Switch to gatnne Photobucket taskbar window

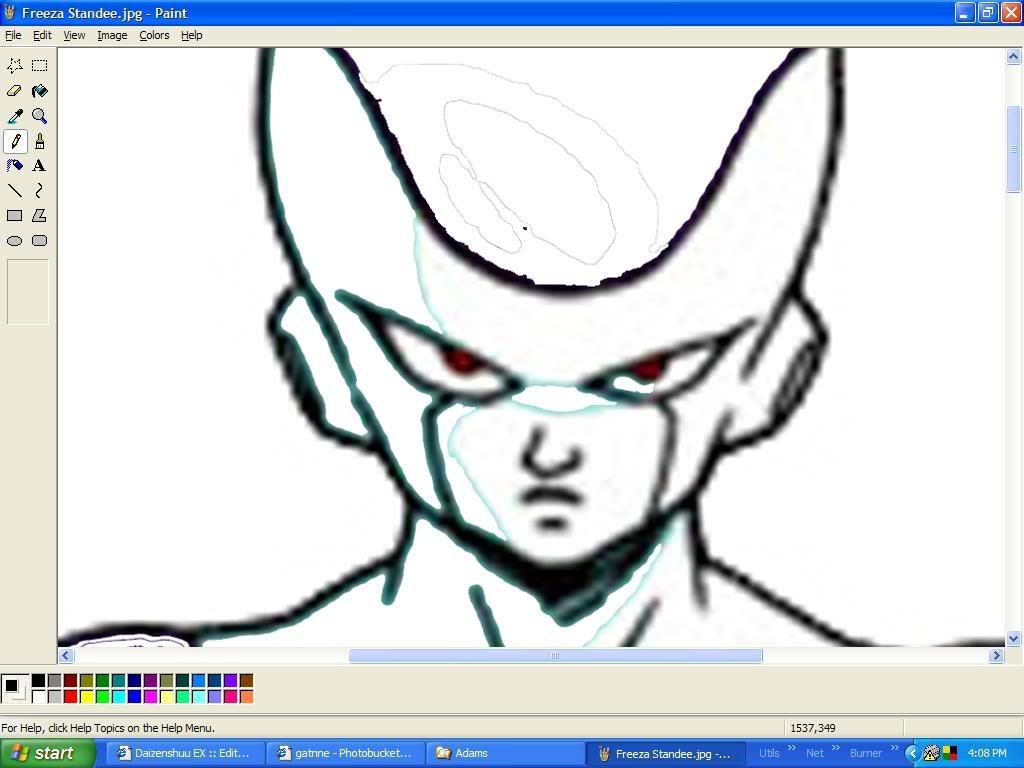point(345,754)
